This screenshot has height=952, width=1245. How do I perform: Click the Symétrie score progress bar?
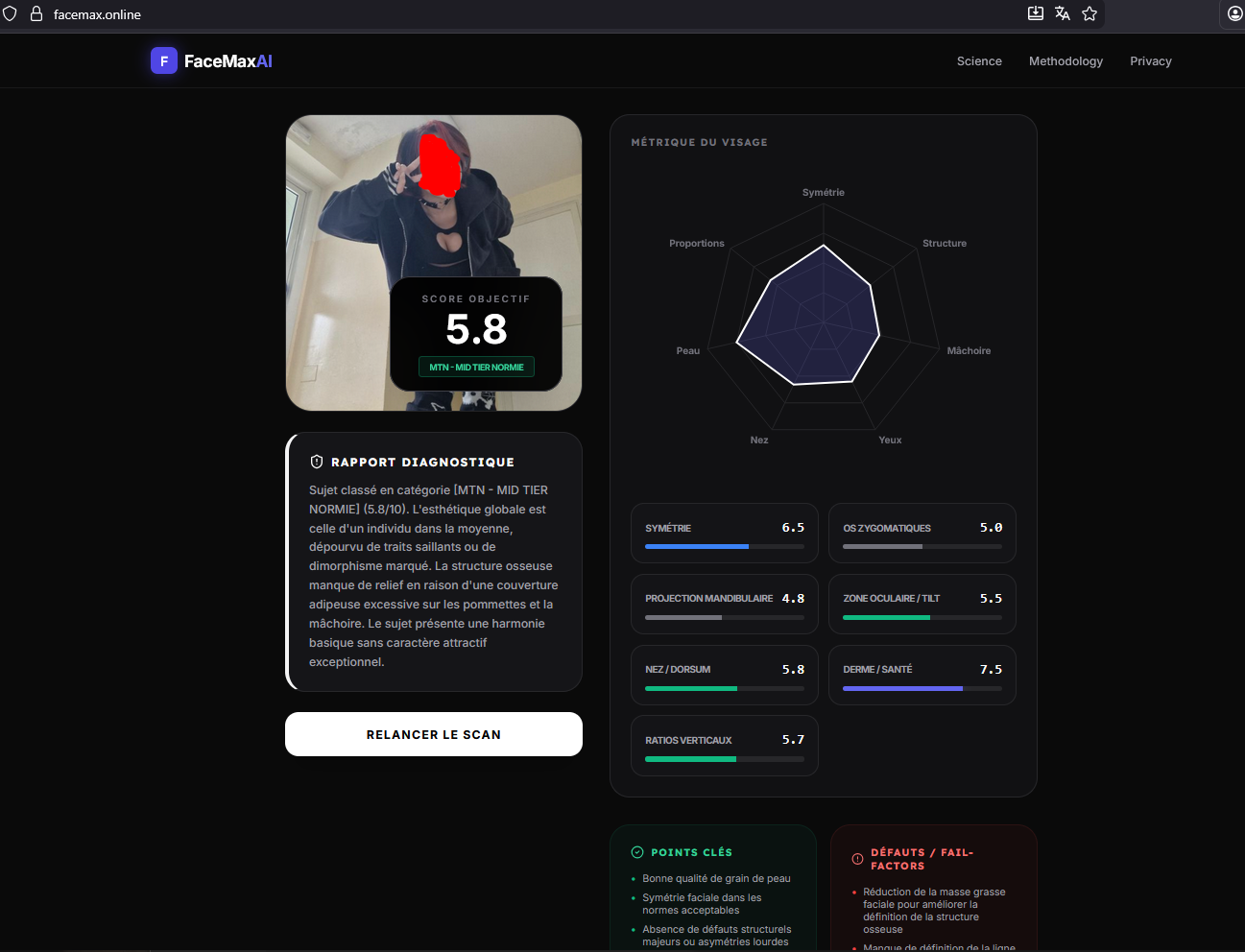pos(724,546)
